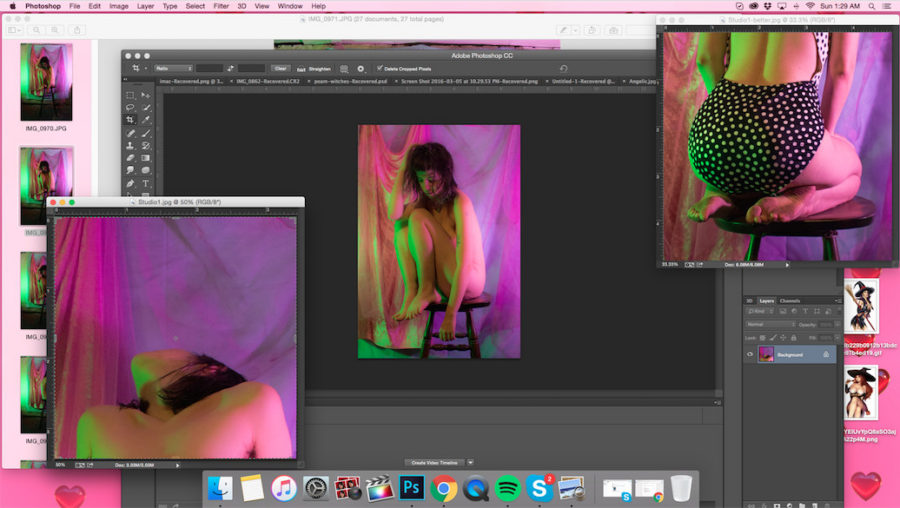Select the Rectangular Marquee tool
Image resolution: width=900 pixels, height=508 pixels.
(130, 95)
